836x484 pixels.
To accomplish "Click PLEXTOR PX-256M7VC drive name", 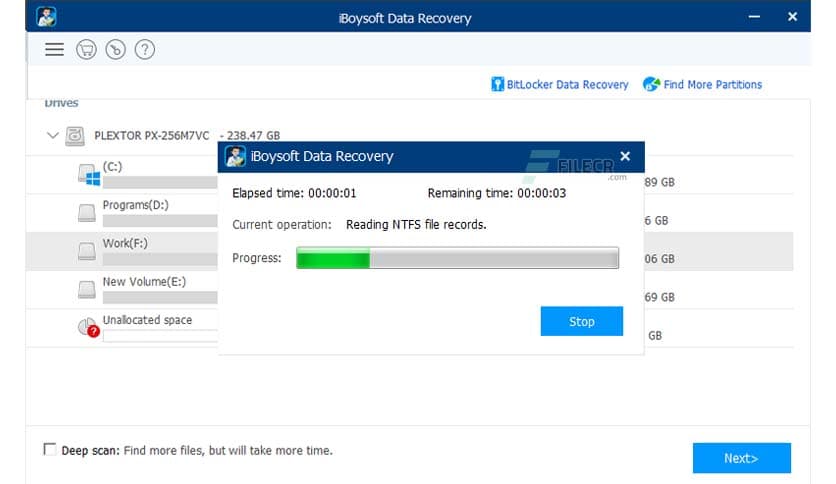I will pyautogui.click(x=152, y=136).
